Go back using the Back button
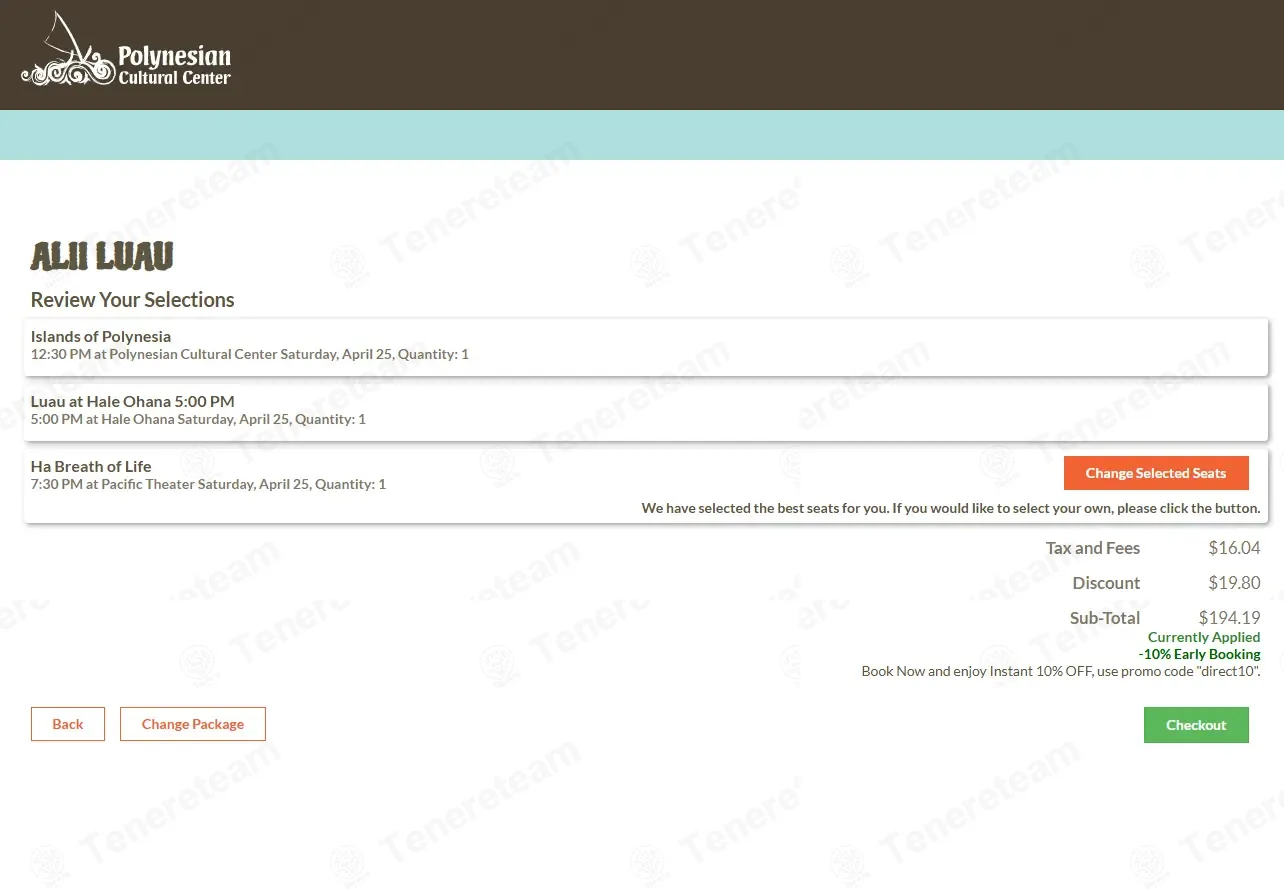Image resolution: width=1284 pixels, height=889 pixels. [x=68, y=724]
